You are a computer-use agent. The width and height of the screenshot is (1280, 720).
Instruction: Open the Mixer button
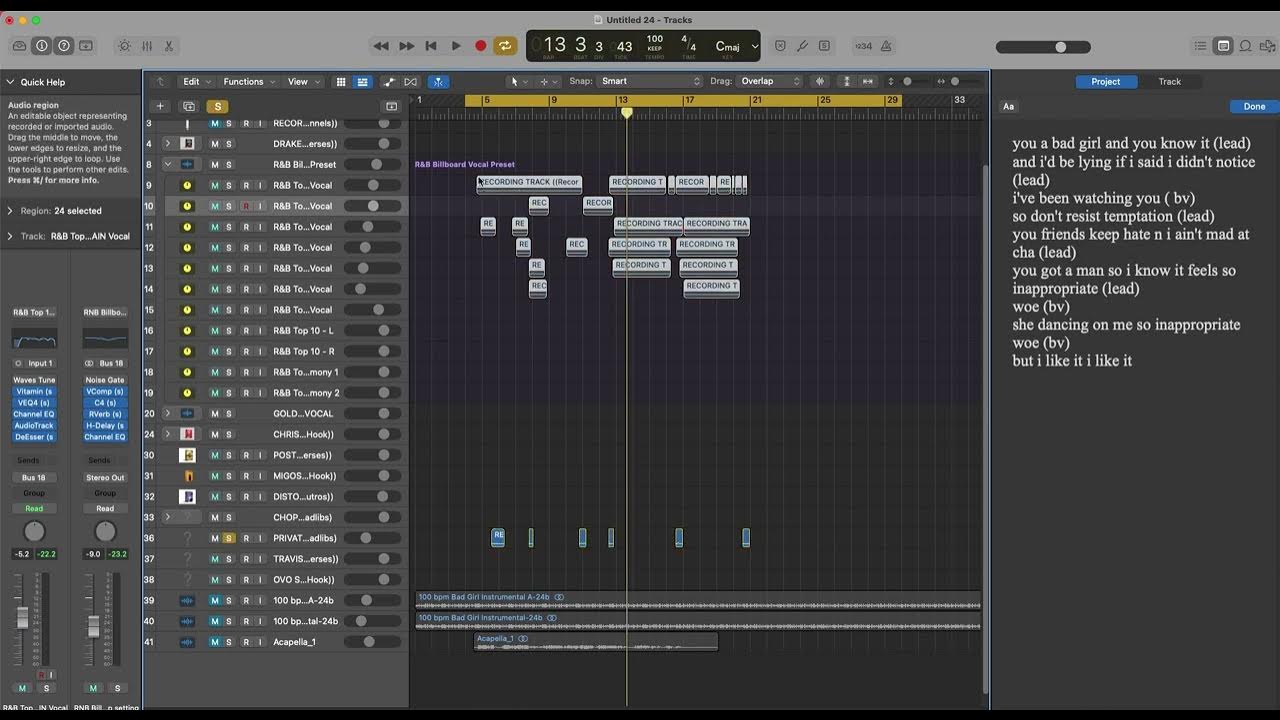[x=147, y=46]
